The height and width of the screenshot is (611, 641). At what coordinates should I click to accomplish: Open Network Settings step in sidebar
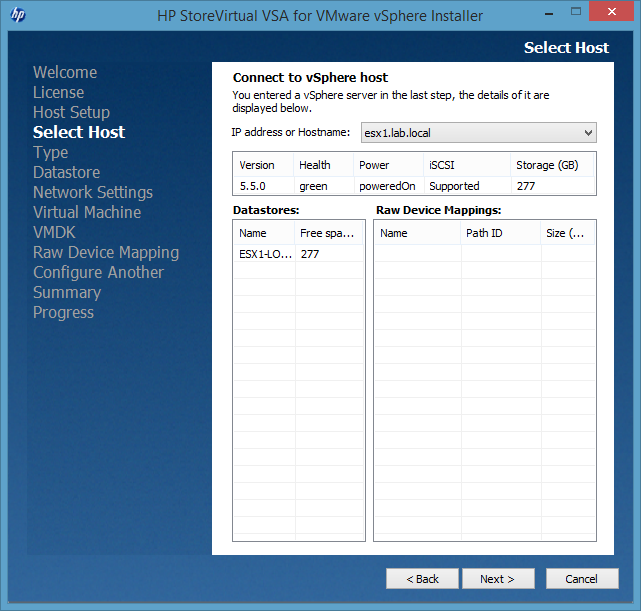(93, 192)
